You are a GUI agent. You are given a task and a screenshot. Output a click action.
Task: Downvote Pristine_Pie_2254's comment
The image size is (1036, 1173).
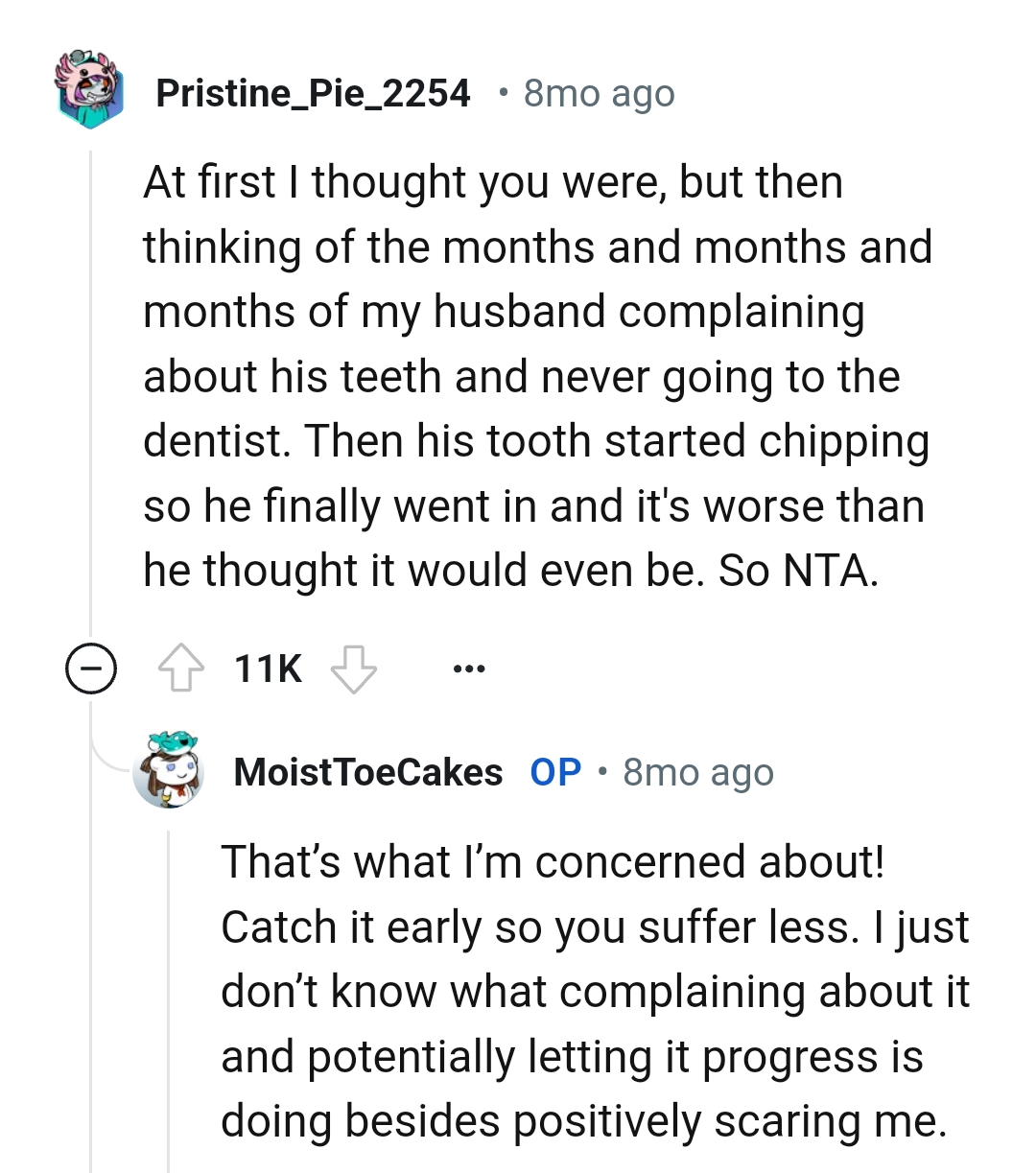[354, 669]
